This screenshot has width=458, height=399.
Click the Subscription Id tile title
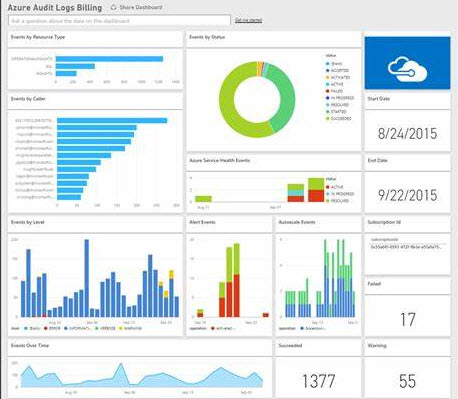(384, 222)
